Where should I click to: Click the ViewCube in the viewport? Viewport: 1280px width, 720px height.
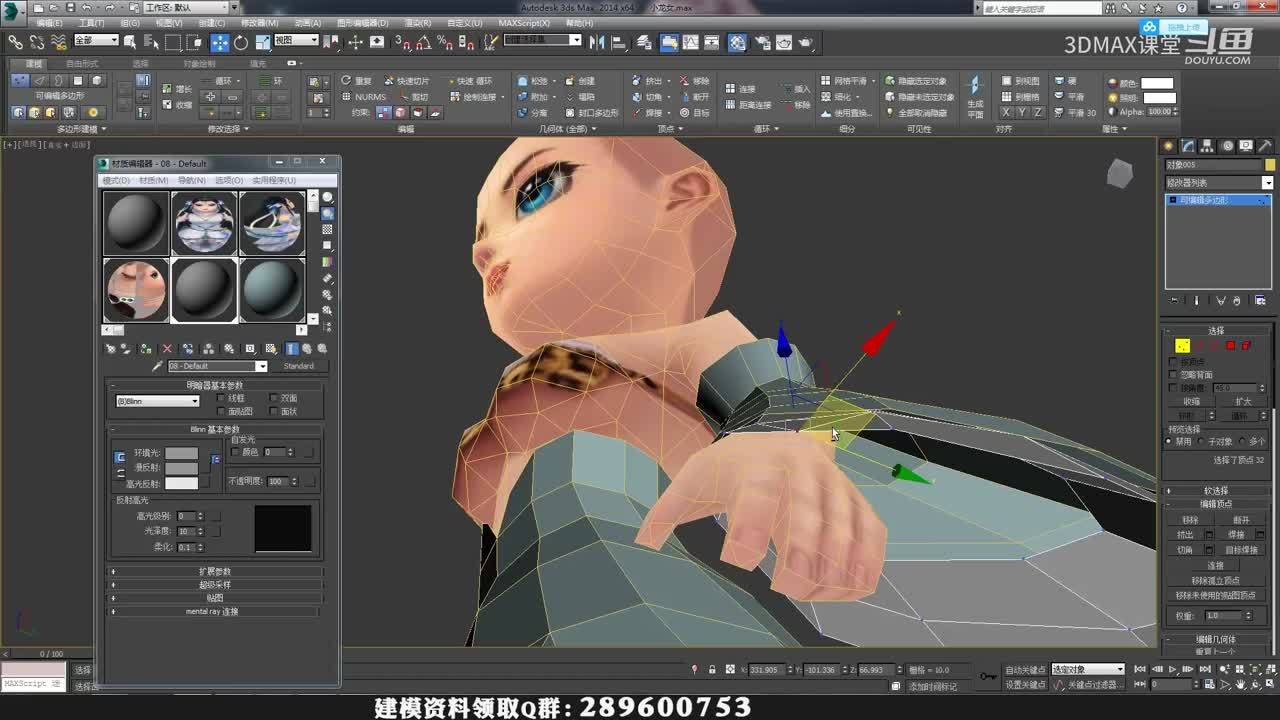(1119, 174)
